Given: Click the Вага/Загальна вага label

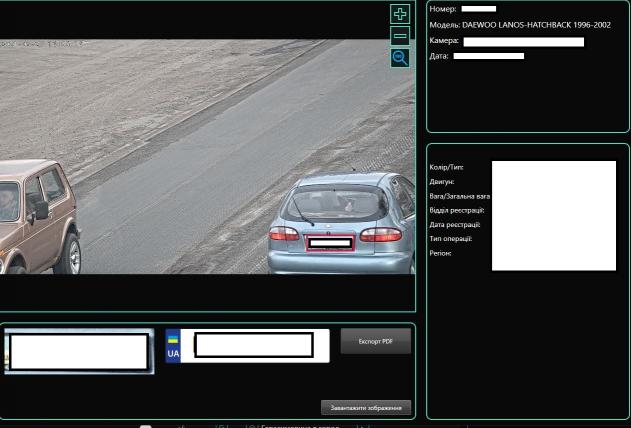Looking at the screenshot, I should pyautogui.click(x=459, y=197).
